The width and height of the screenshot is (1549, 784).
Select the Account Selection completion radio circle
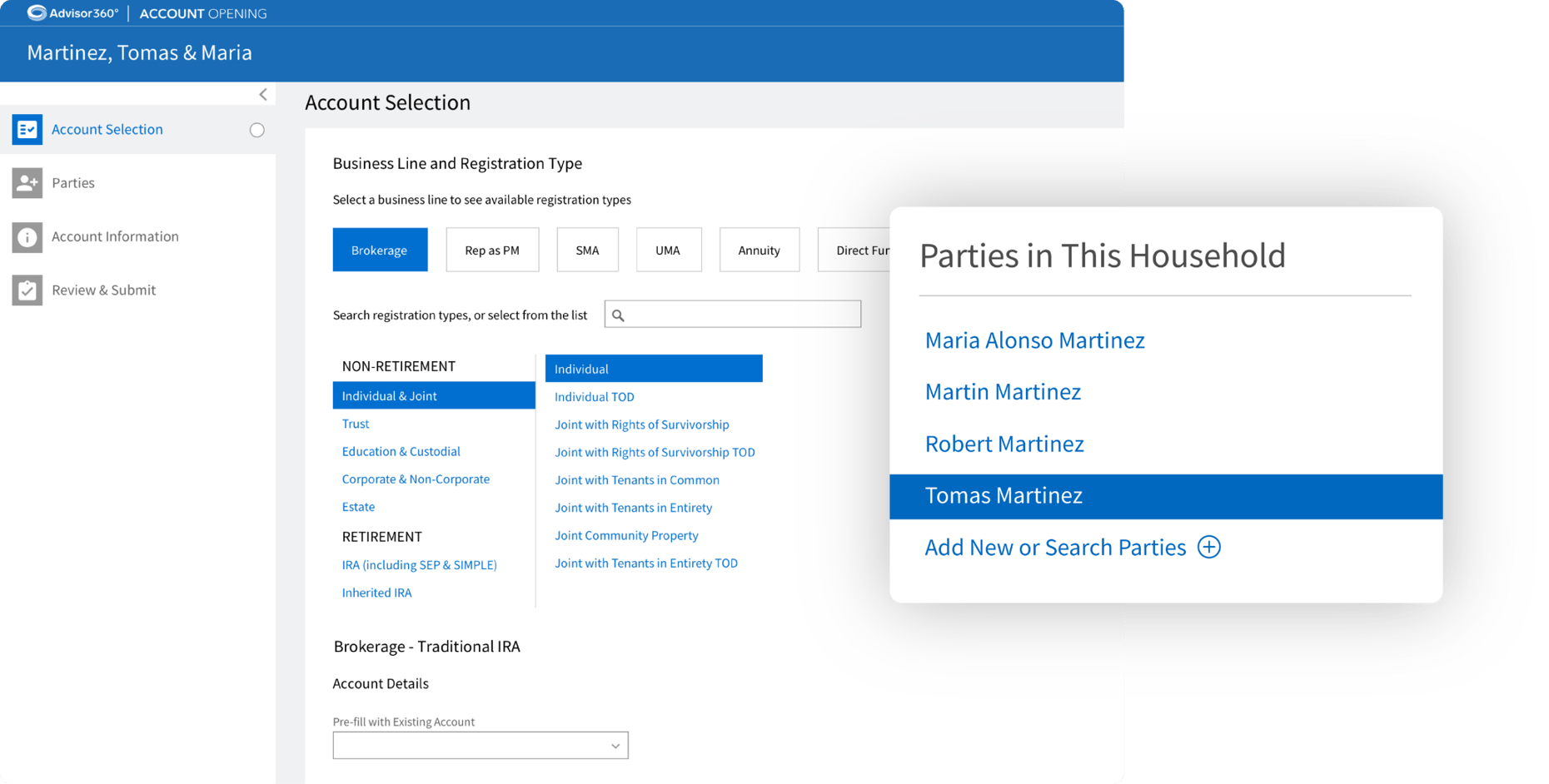click(257, 130)
